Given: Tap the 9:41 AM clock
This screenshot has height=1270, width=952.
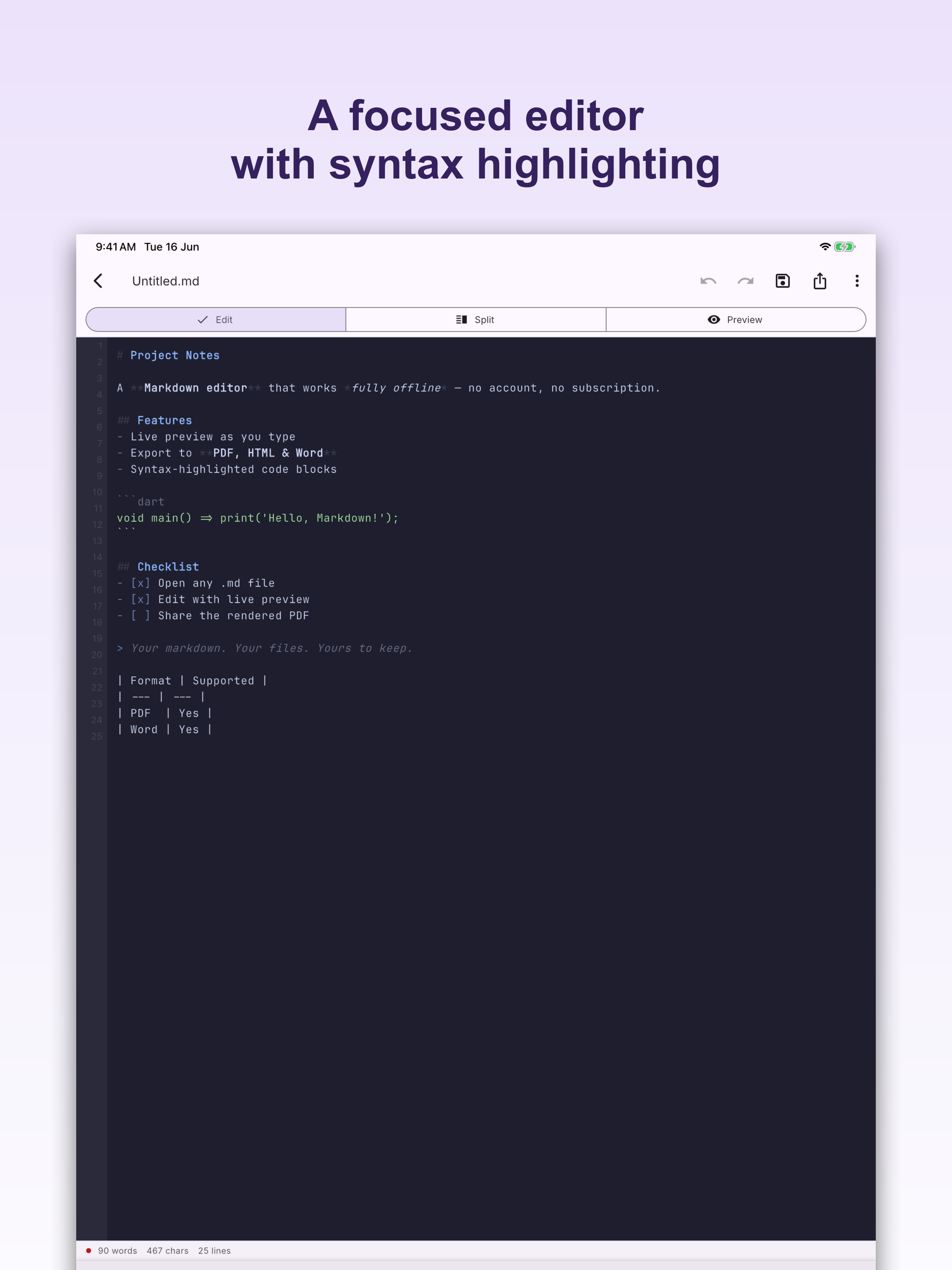Looking at the screenshot, I should click(115, 247).
